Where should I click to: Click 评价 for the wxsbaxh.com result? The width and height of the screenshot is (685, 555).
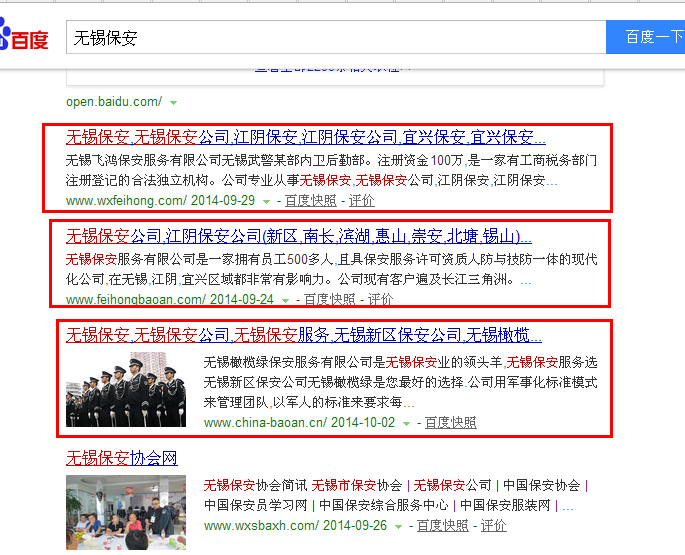point(494,526)
